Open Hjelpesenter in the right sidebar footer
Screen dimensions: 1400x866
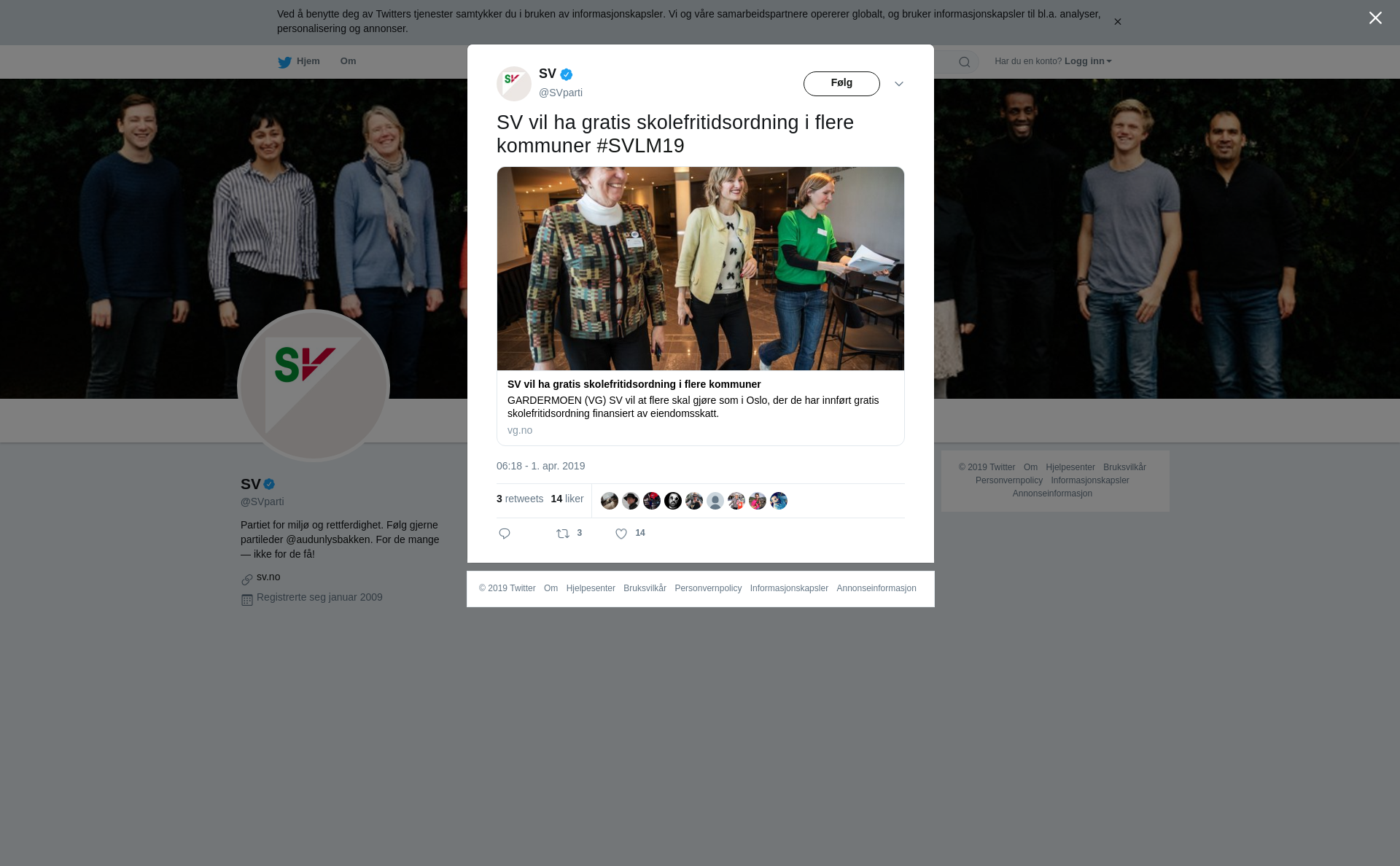click(x=1070, y=467)
